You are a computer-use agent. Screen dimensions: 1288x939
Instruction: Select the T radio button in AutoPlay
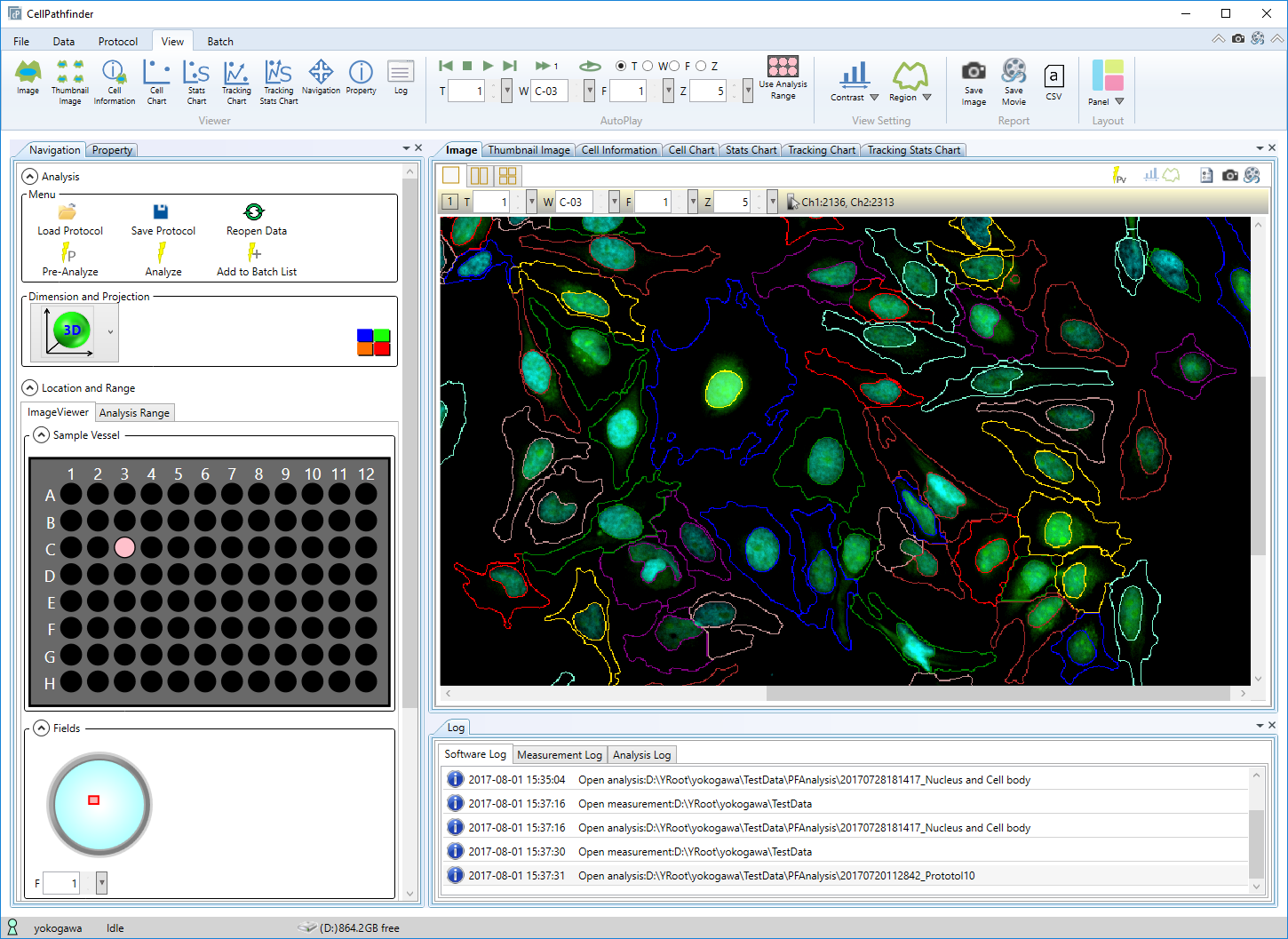[620, 66]
